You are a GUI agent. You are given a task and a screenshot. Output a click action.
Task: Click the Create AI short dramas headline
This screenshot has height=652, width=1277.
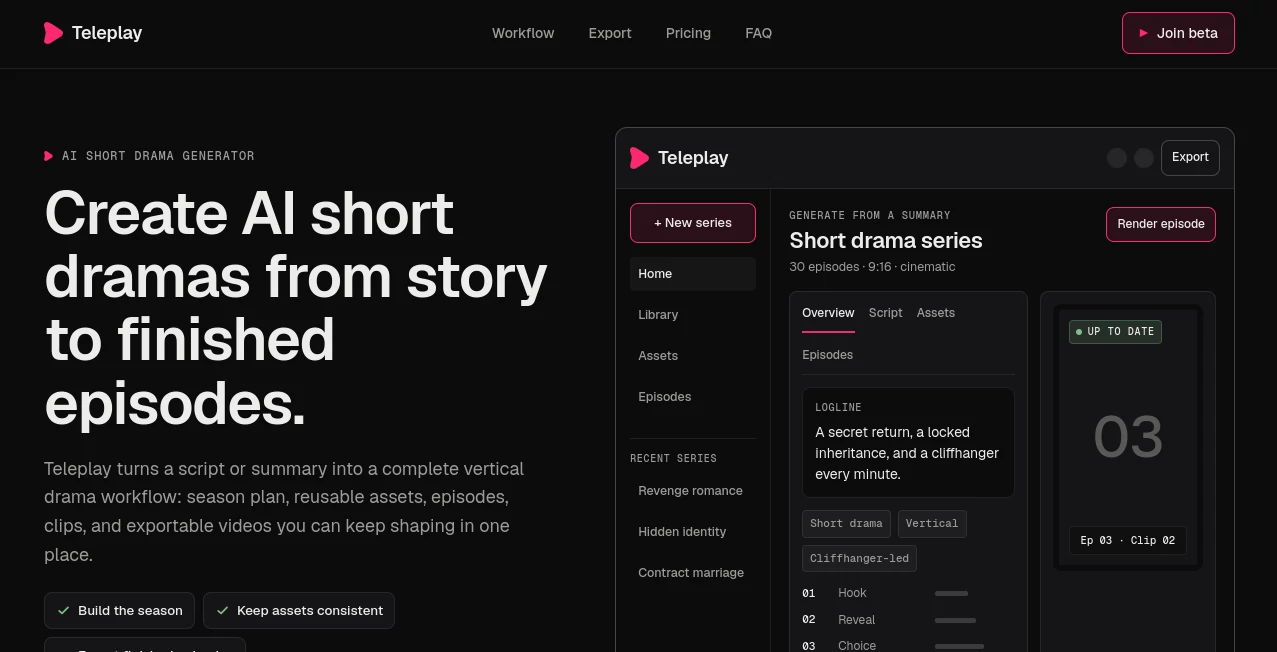coord(296,308)
